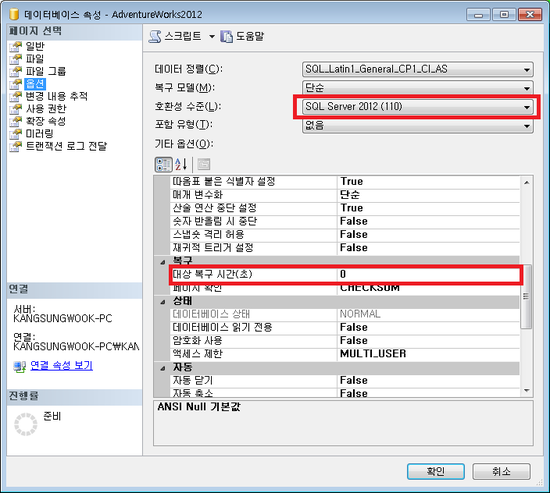Select 파일 그룹 page

(x=46, y=71)
